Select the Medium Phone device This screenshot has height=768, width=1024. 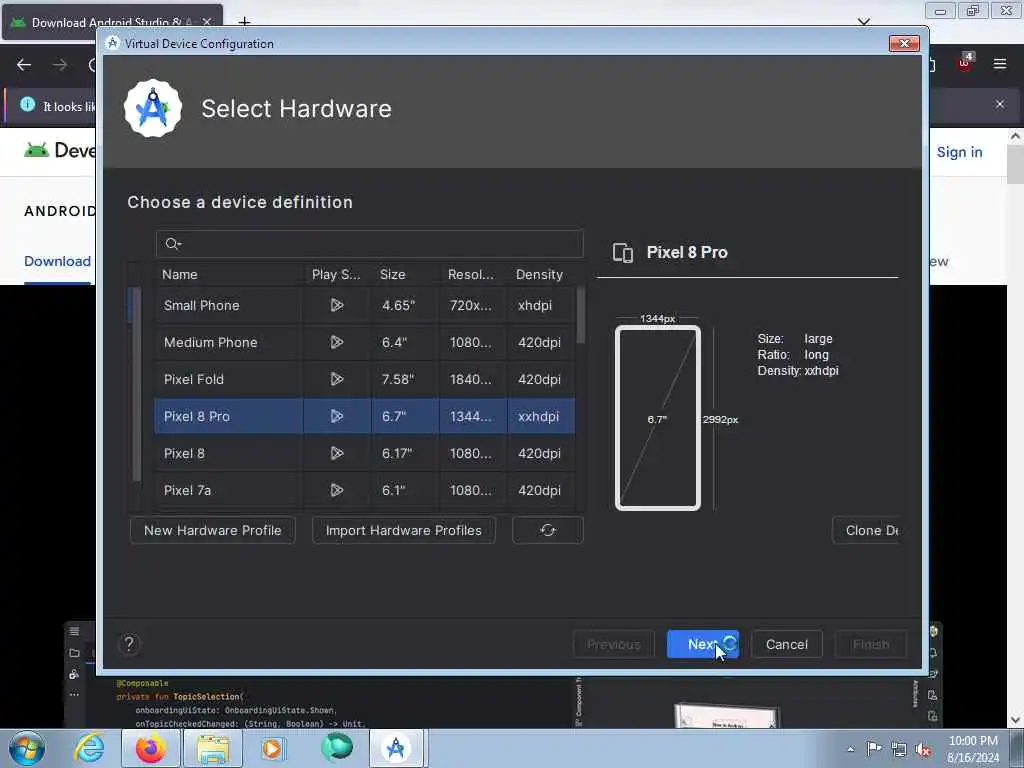click(364, 342)
